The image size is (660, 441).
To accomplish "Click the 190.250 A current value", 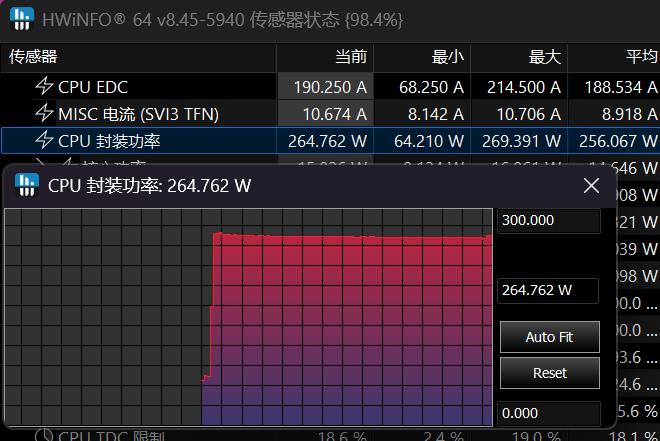I will 330,88.
